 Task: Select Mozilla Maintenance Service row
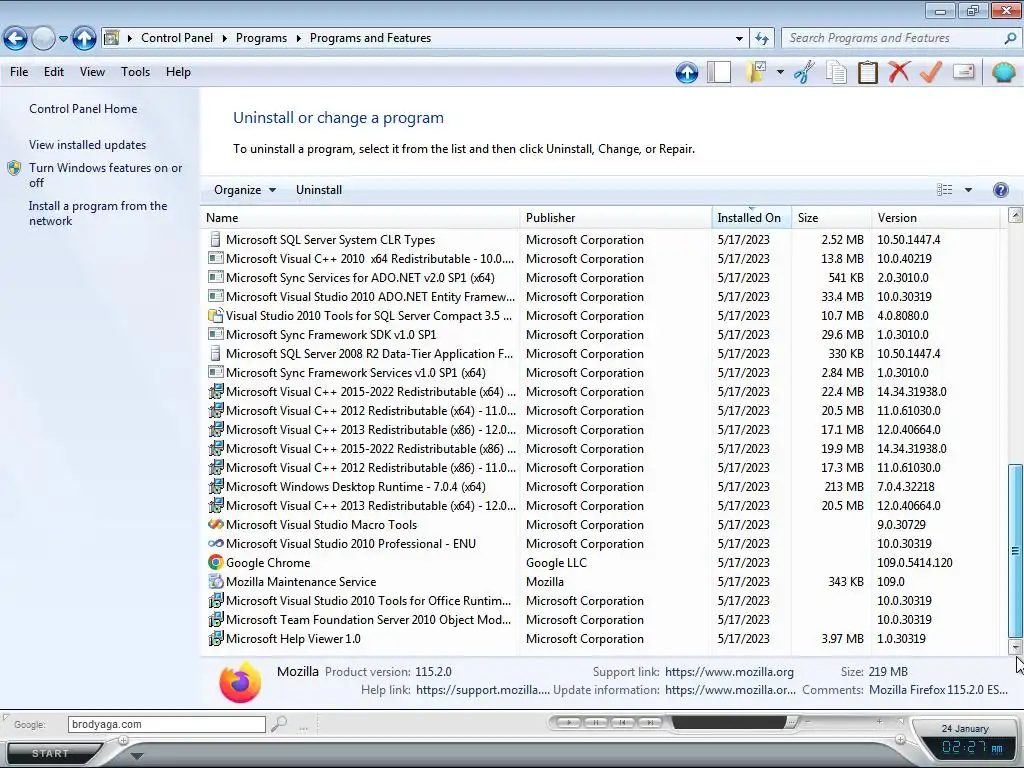(x=603, y=582)
